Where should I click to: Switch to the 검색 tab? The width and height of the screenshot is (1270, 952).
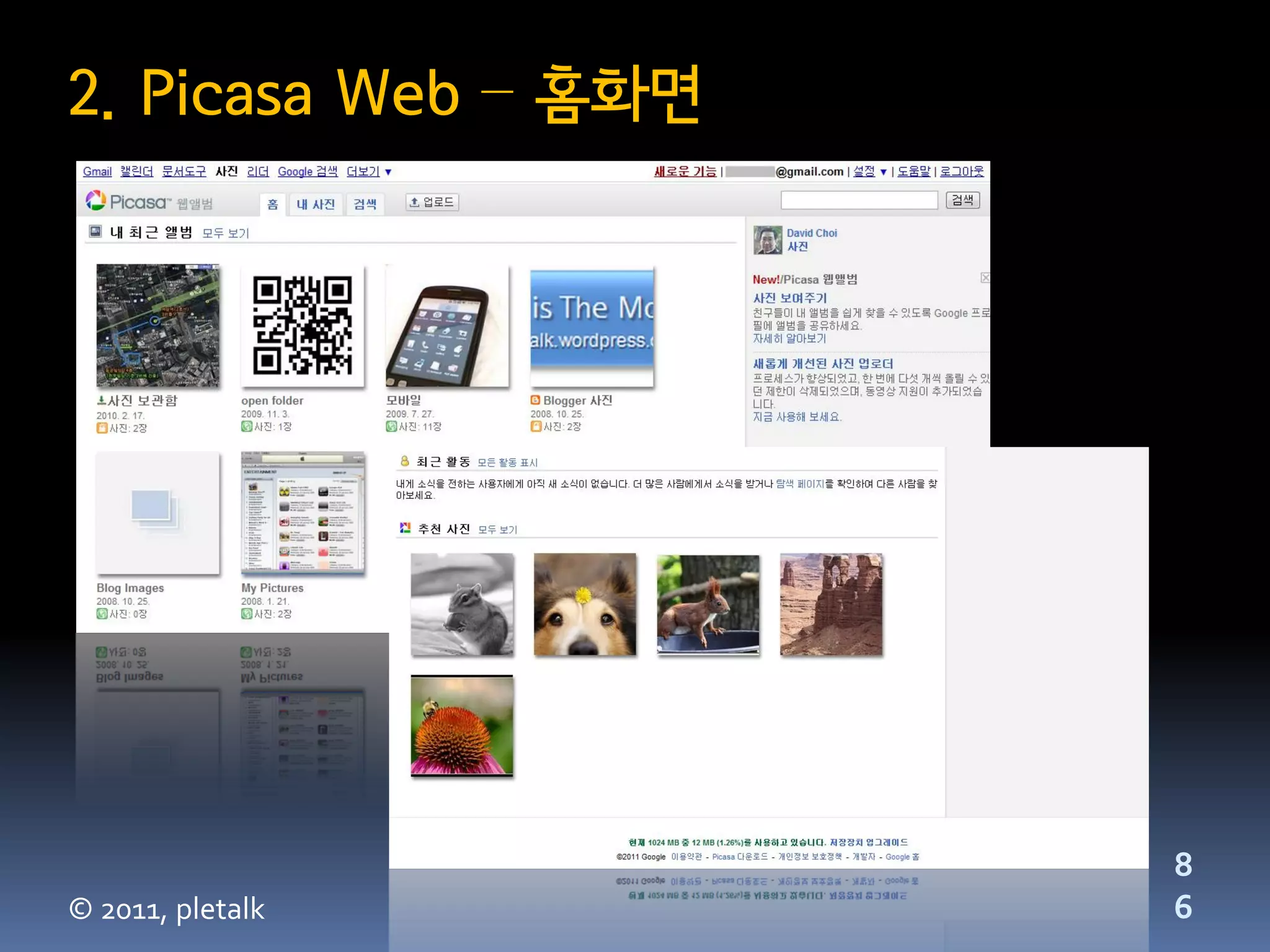[x=365, y=205]
